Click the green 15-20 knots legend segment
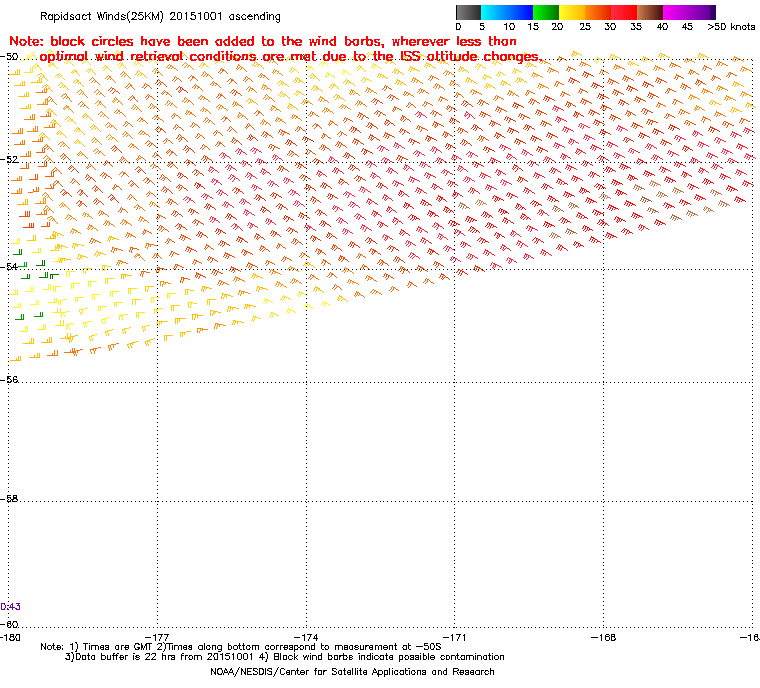The image size is (760, 688). (x=546, y=12)
